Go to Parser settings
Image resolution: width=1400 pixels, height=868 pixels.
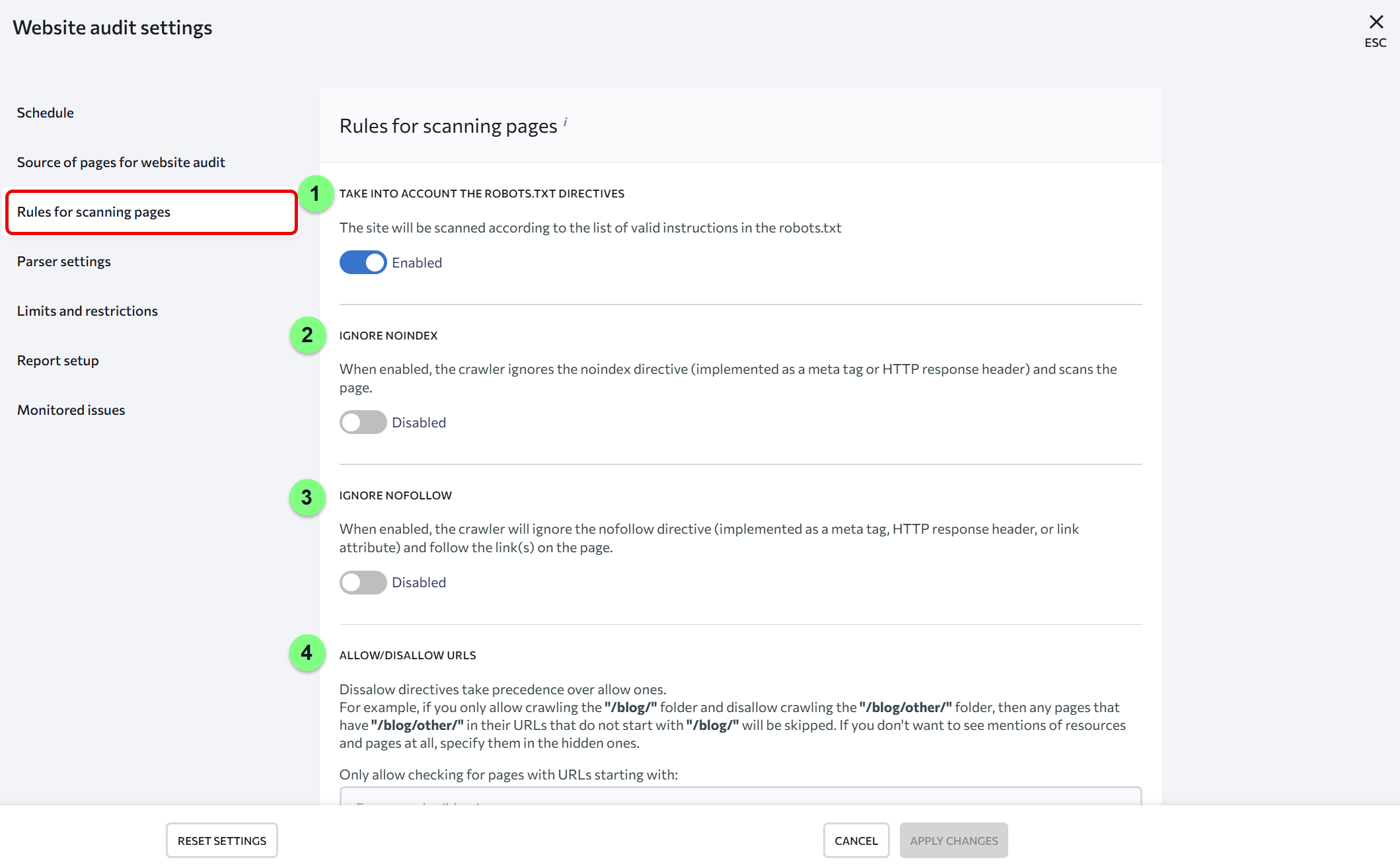[x=63, y=262]
